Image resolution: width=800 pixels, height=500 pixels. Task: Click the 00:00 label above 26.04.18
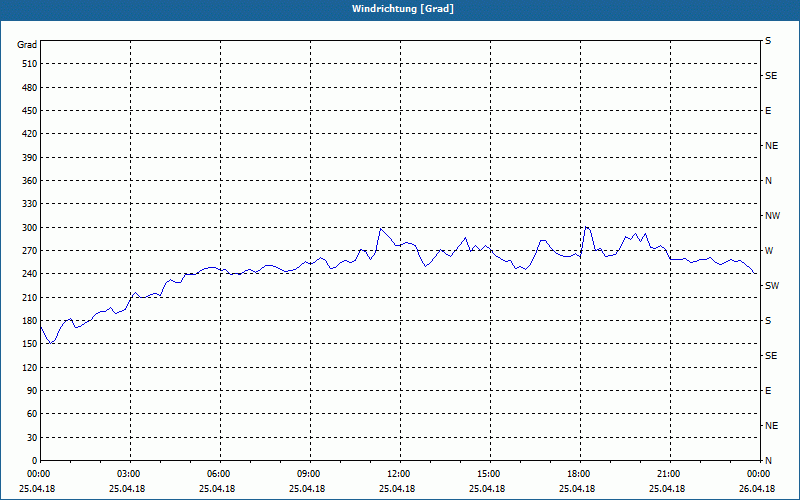tap(758, 473)
